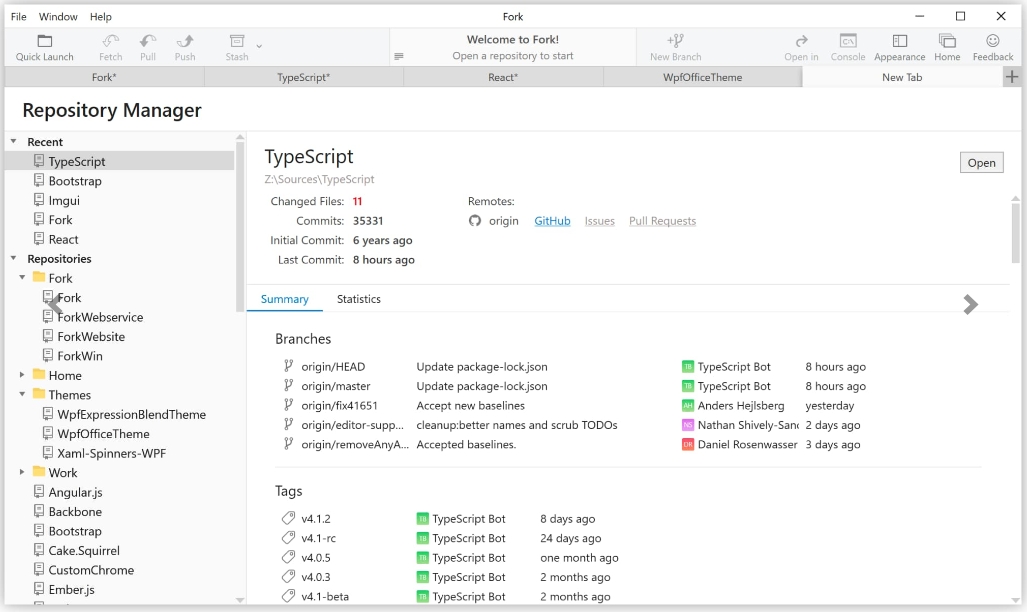The image size is (1027, 612).
Task: Open the Console icon
Action: pos(848,41)
